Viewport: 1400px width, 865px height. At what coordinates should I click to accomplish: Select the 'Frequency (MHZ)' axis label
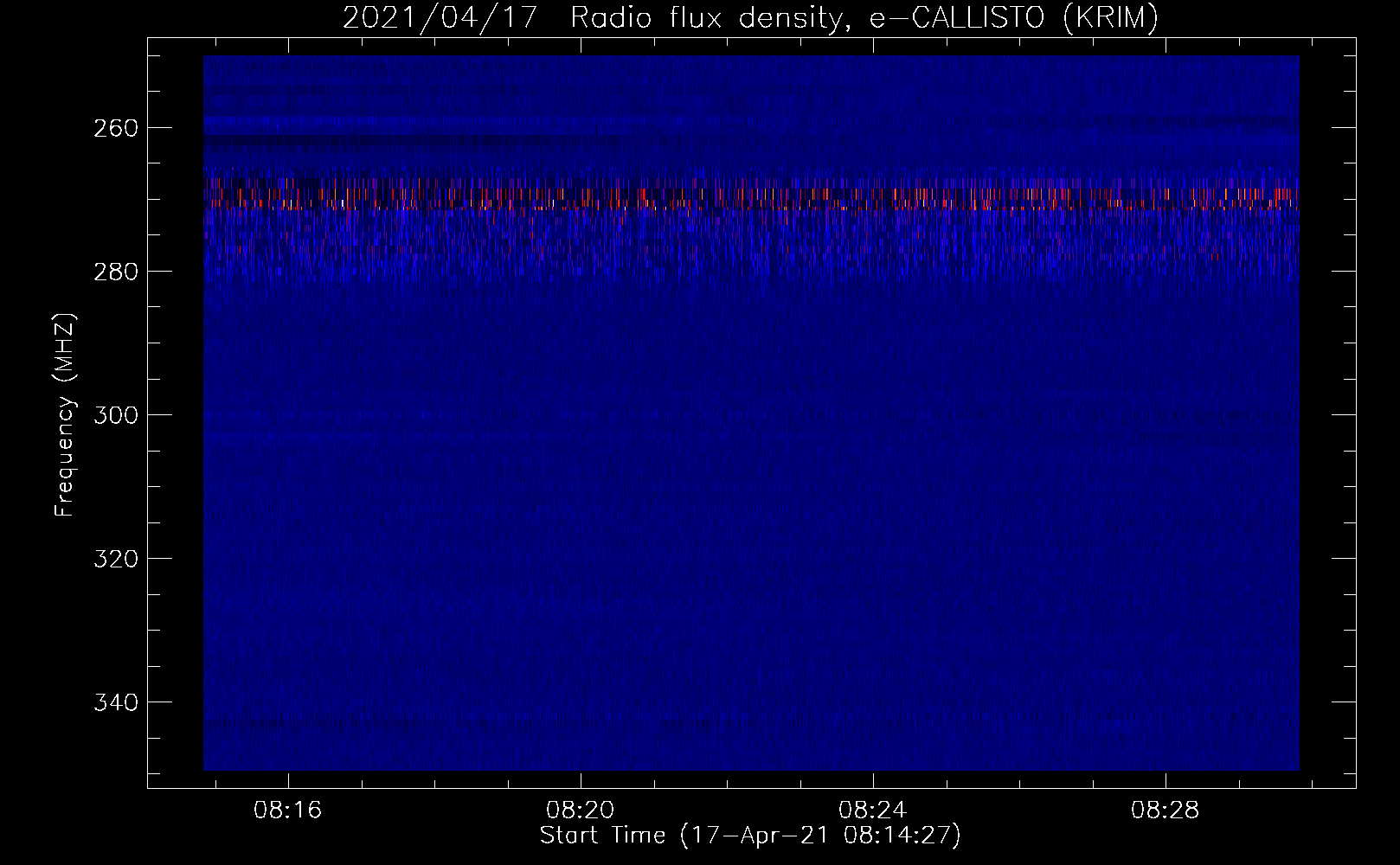click(65, 414)
